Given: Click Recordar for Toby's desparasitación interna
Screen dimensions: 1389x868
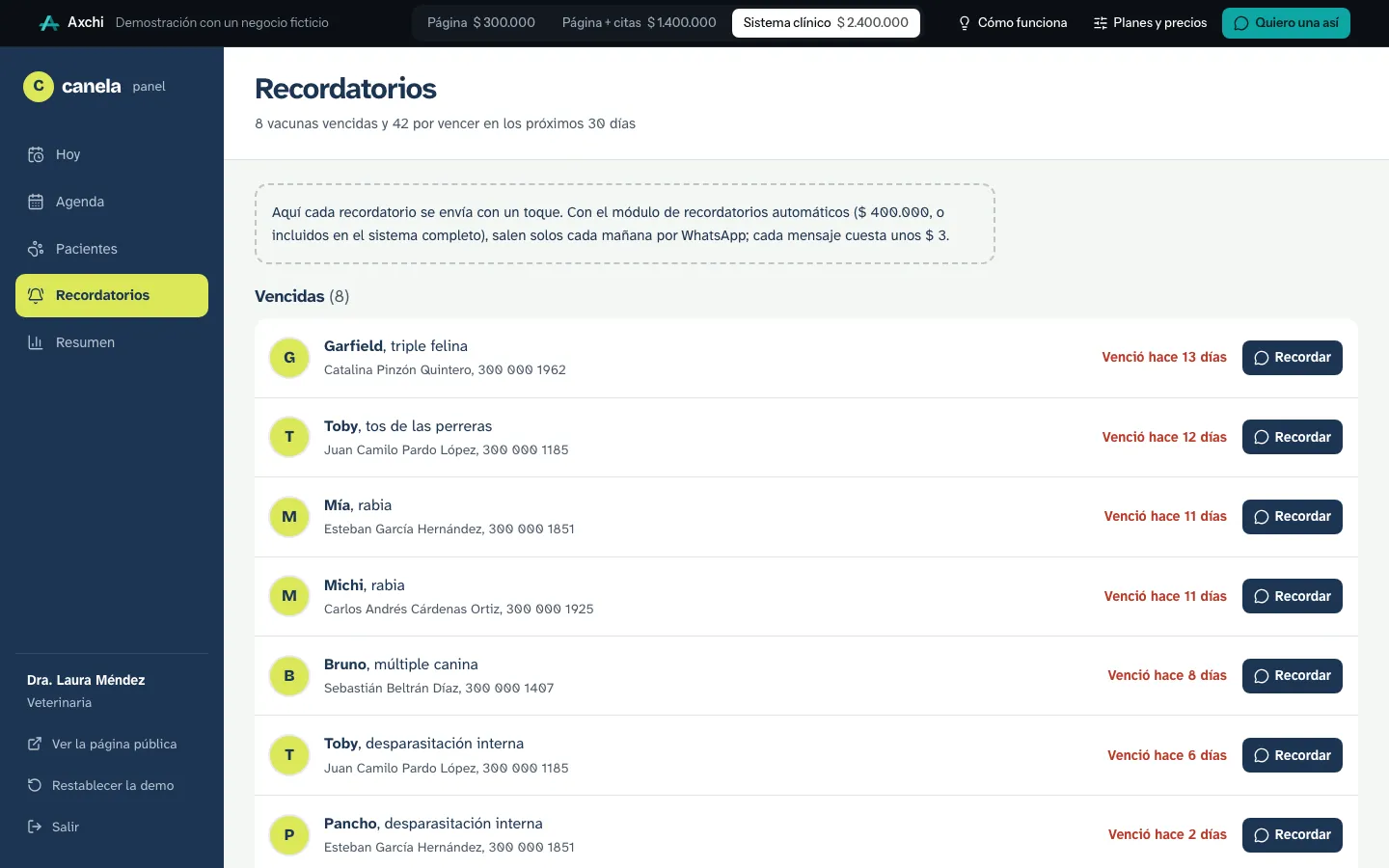Looking at the screenshot, I should pyautogui.click(x=1293, y=755).
